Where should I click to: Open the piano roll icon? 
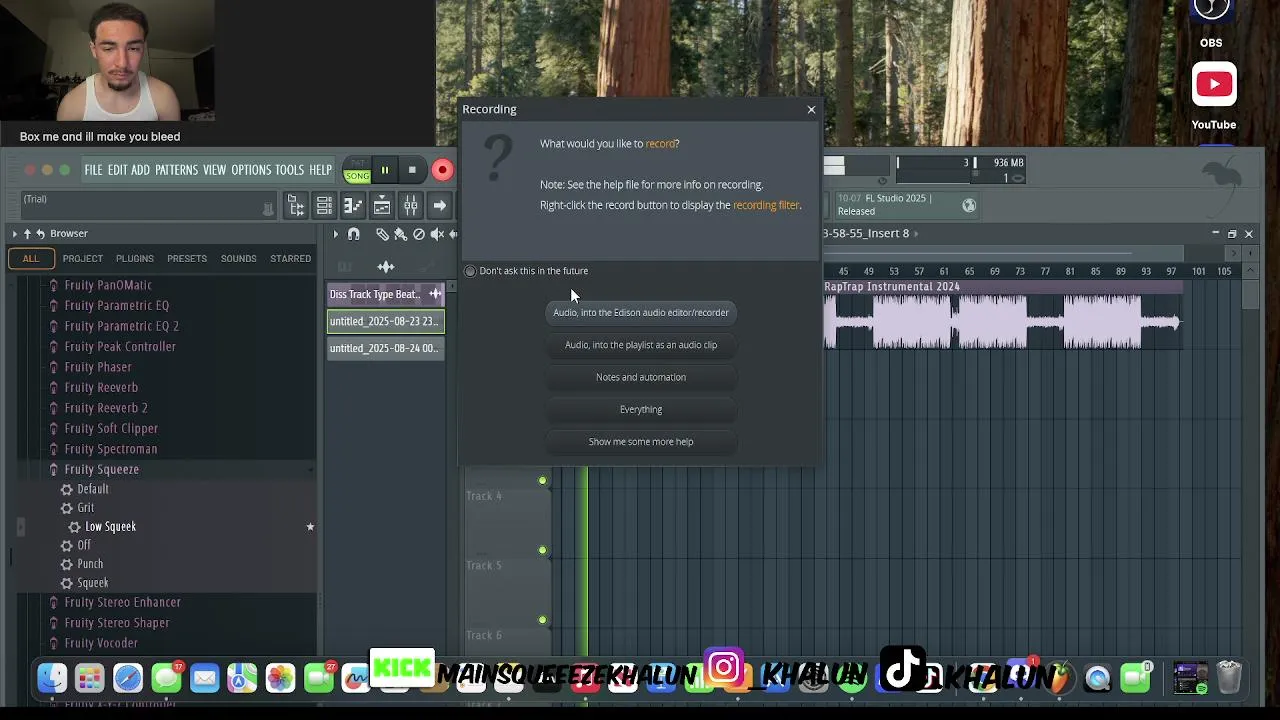(x=353, y=206)
